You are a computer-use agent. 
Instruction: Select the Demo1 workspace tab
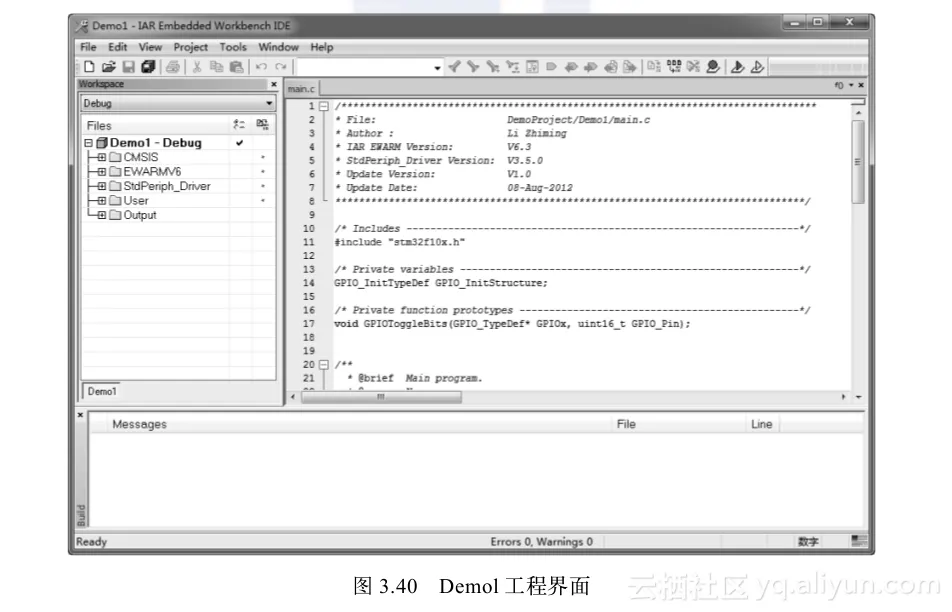101,392
